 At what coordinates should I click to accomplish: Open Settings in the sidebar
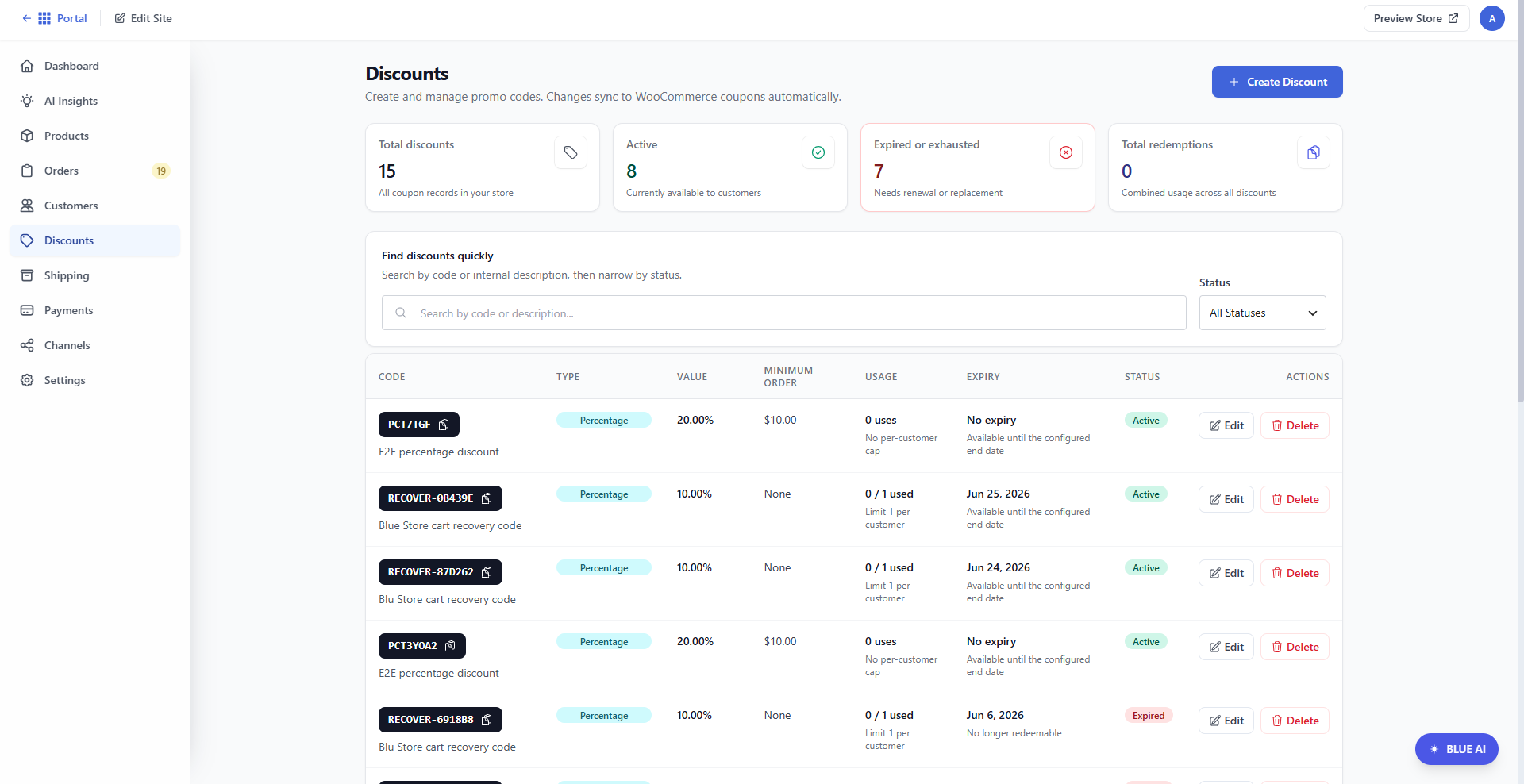pyautogui.click(x=95, y=380)
